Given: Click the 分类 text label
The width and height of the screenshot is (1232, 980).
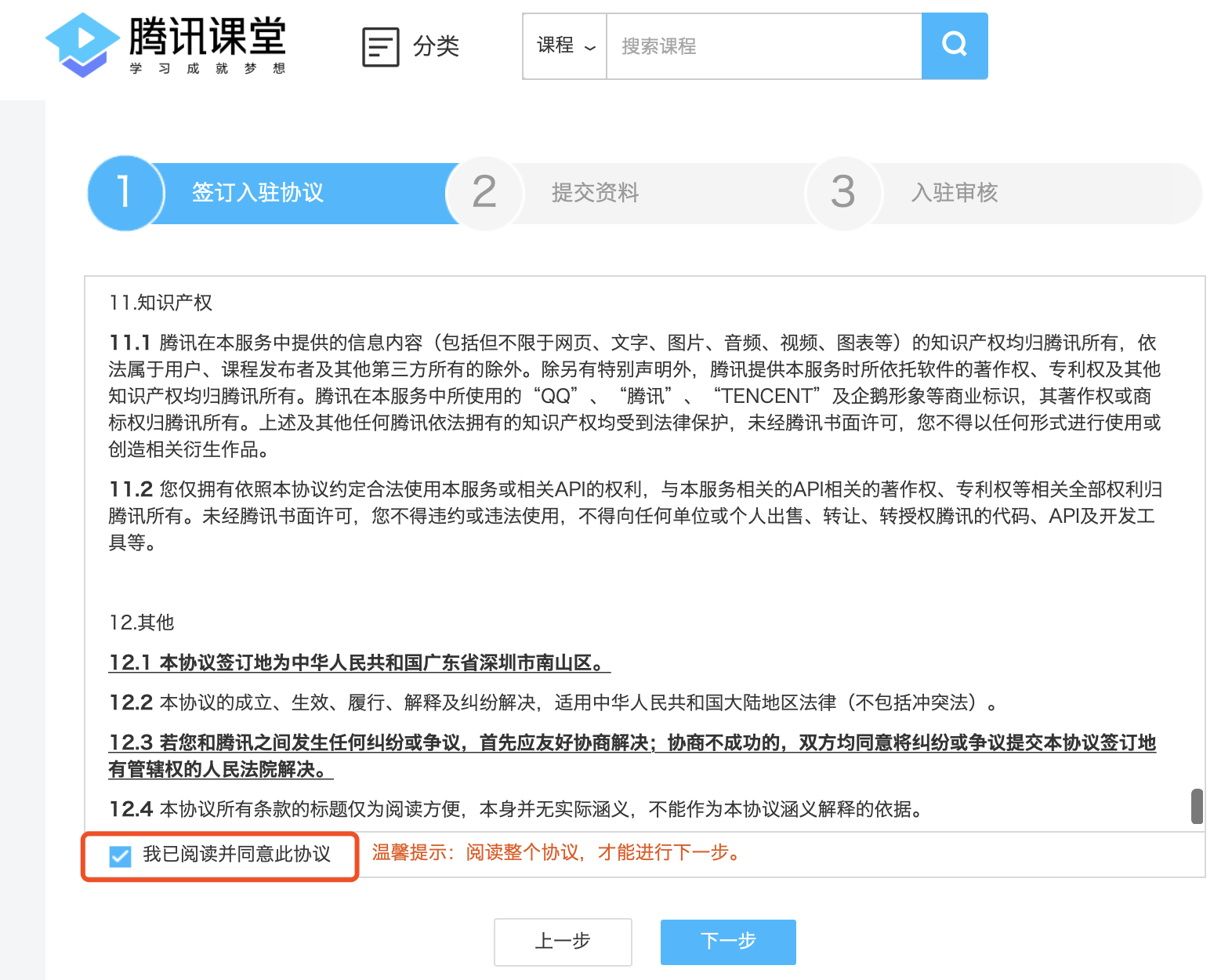Looking at the screenshot, I should tap(436, 46).
